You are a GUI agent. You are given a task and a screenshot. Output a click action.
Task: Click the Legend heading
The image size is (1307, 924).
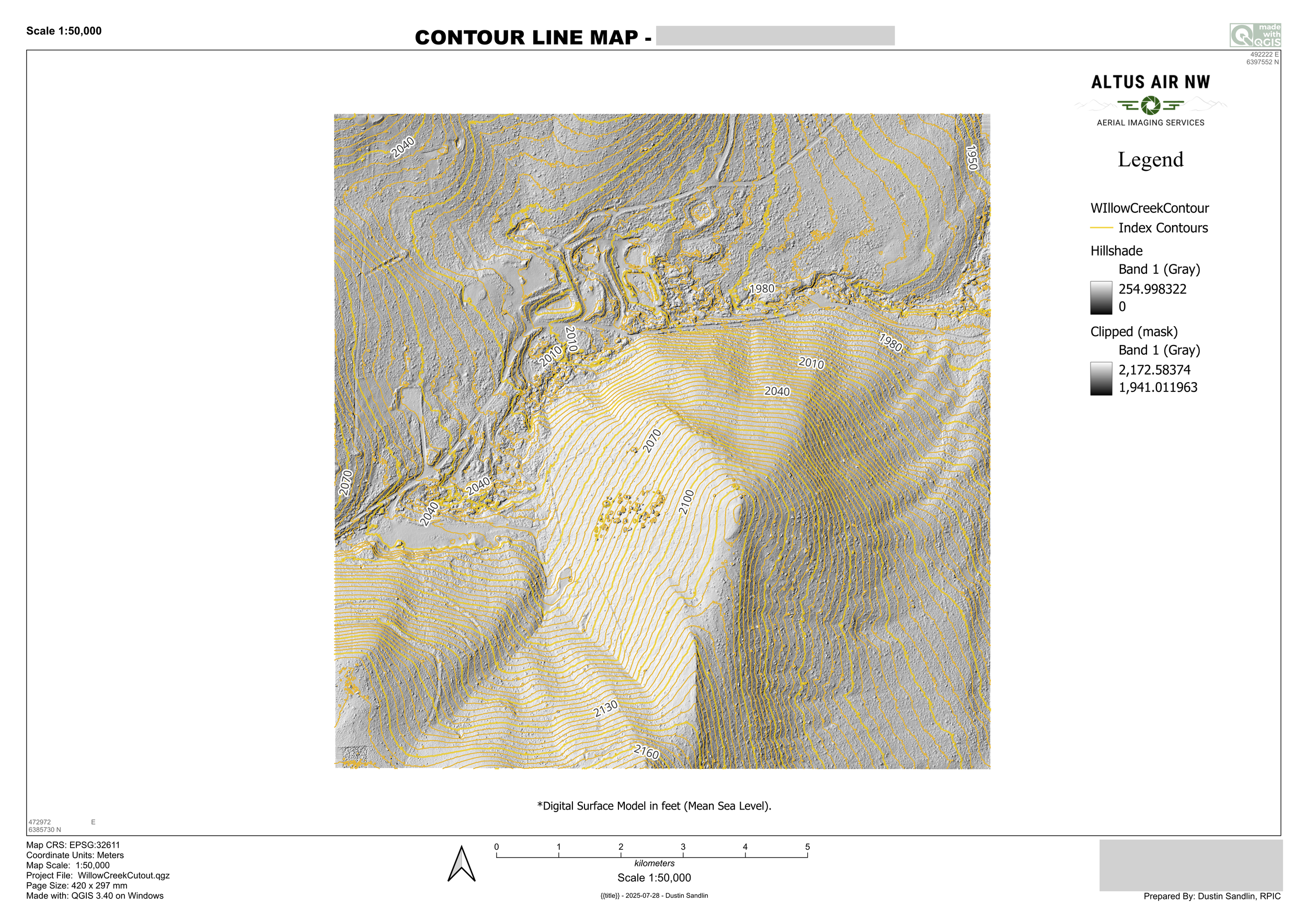[1150, 160]
